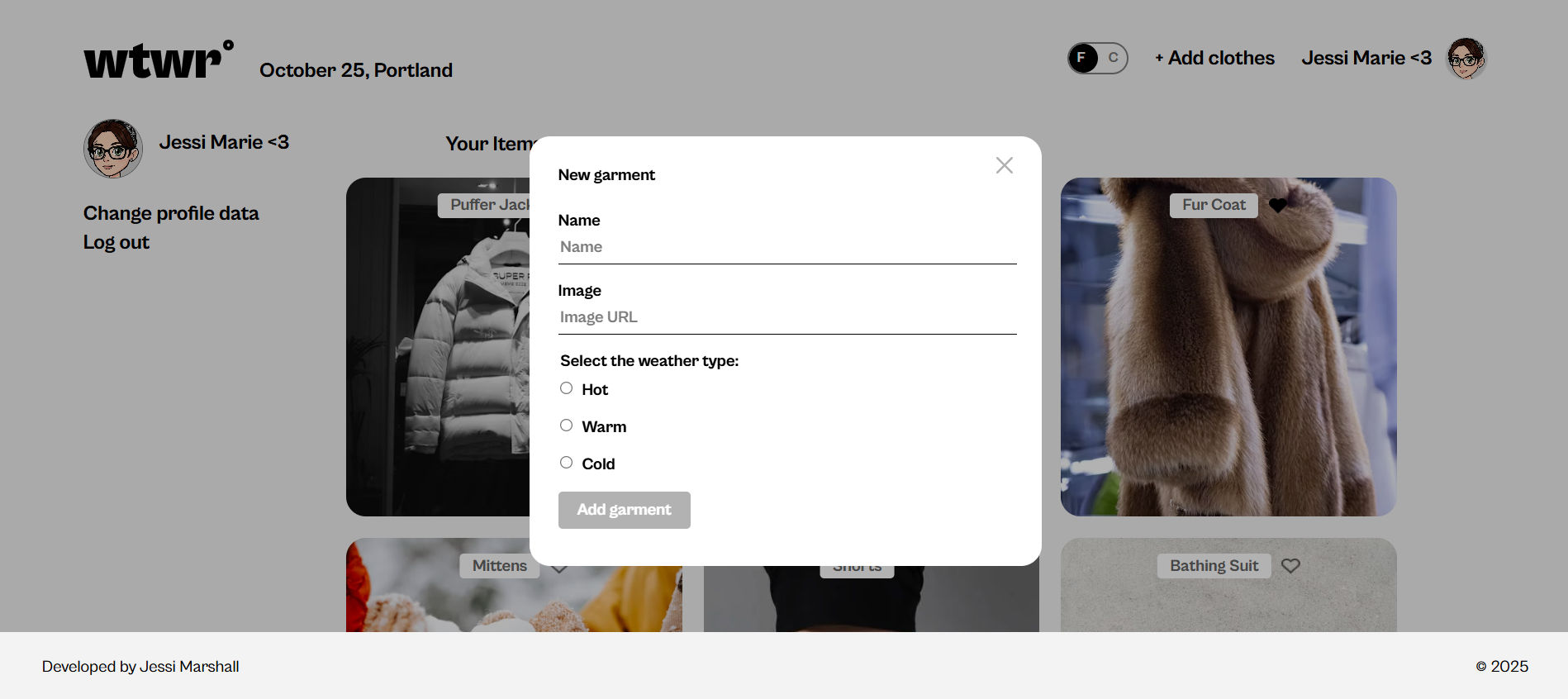1568x699 pixels.
Task: Click the Bathing Suit label
Action: 1214,566
